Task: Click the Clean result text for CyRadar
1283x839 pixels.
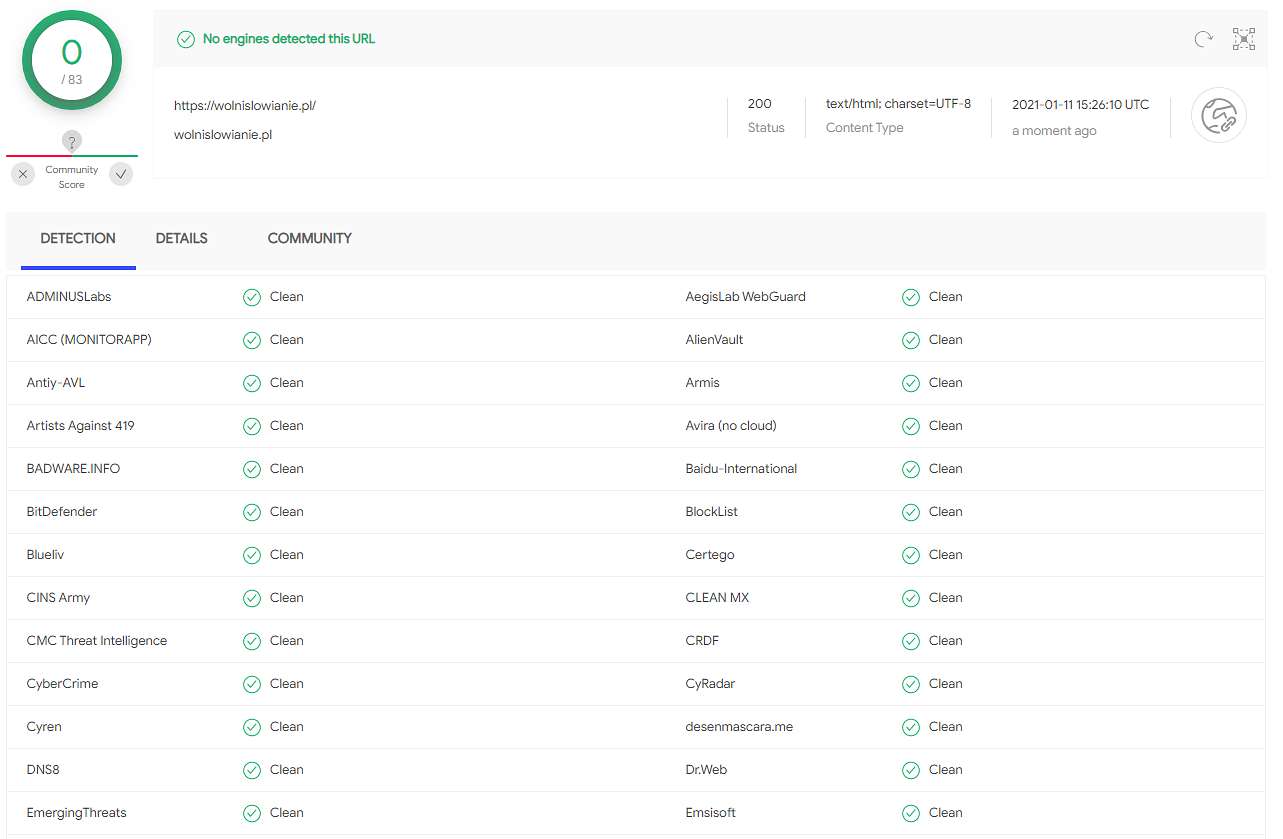Action: pyautogui.click(x=946, y=684)
